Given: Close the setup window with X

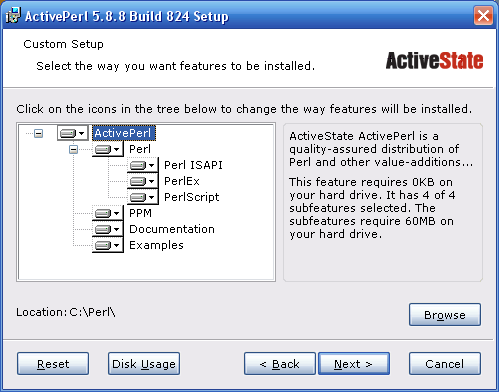Looking at the screenshot, I should [483, 15].
